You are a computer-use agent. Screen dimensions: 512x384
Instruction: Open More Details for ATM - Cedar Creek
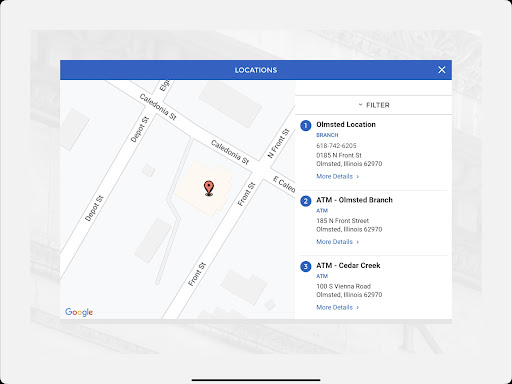coord(338,307)
